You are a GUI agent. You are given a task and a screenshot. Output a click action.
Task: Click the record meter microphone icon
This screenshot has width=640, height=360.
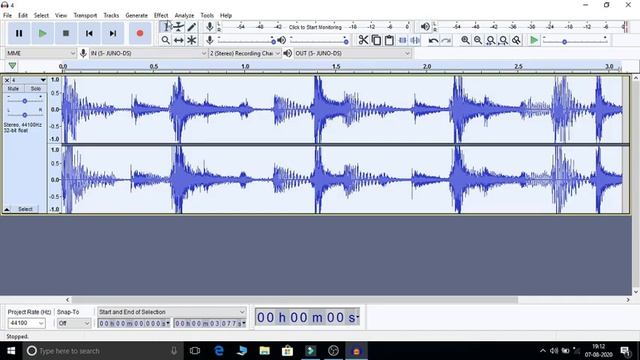coord(209,27)
